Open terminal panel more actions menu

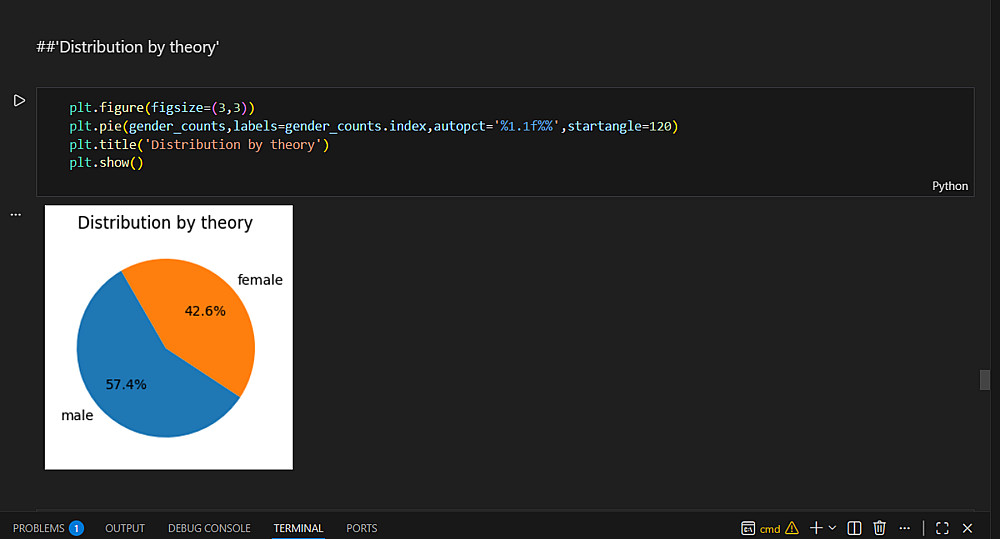click(x=905, y=528)
